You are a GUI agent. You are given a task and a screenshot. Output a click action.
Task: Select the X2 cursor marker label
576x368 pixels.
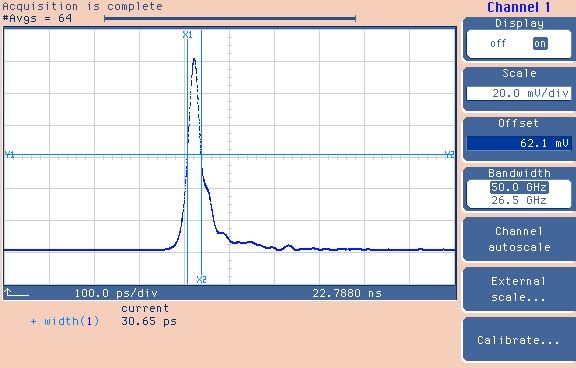point(201,279)
